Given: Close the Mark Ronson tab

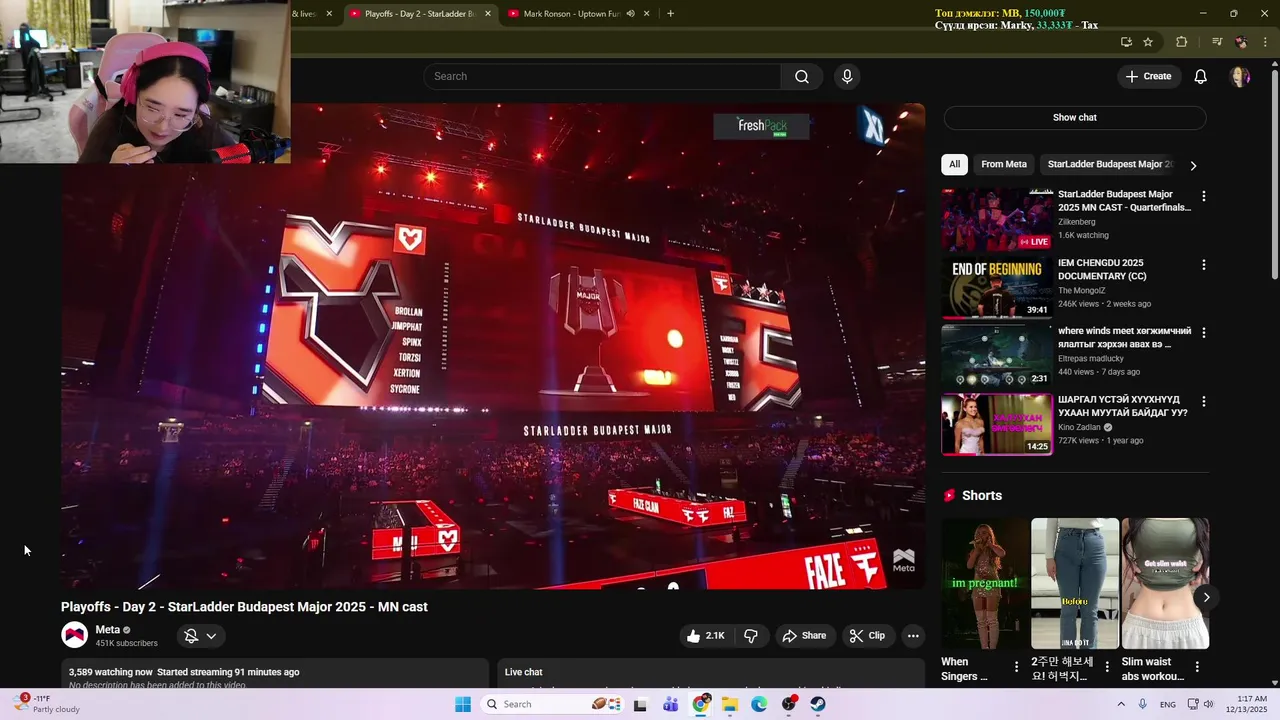Looking at the screenshot, I should (x=647, y=14).
